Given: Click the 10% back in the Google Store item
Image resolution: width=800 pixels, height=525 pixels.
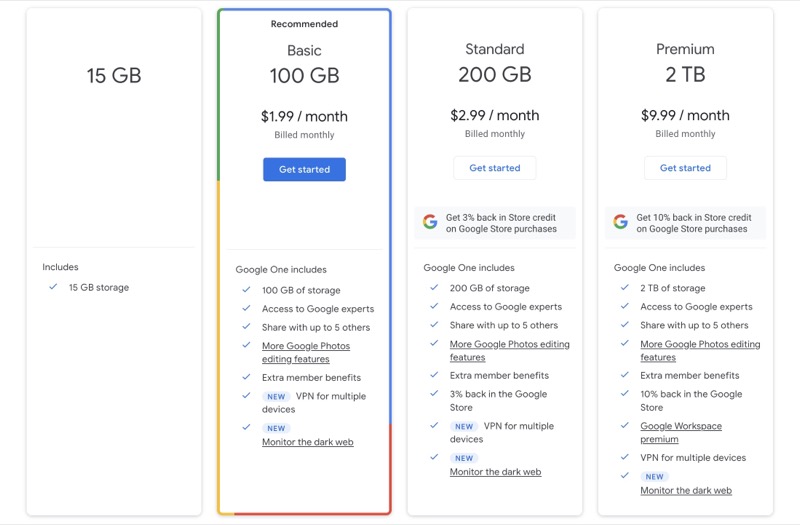Looking at the screenshot, I should pyautogui.click(x=691, y=401).
